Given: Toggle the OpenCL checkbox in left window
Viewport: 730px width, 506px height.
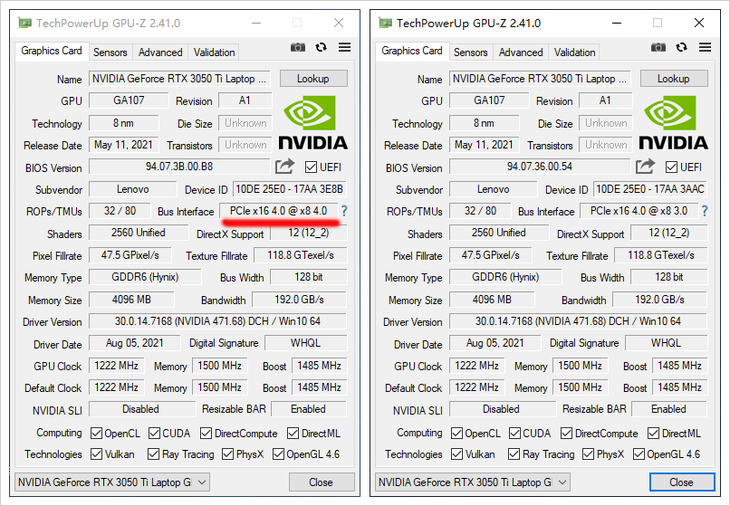Looking at the screenshot, I should [x=96, y=433].
